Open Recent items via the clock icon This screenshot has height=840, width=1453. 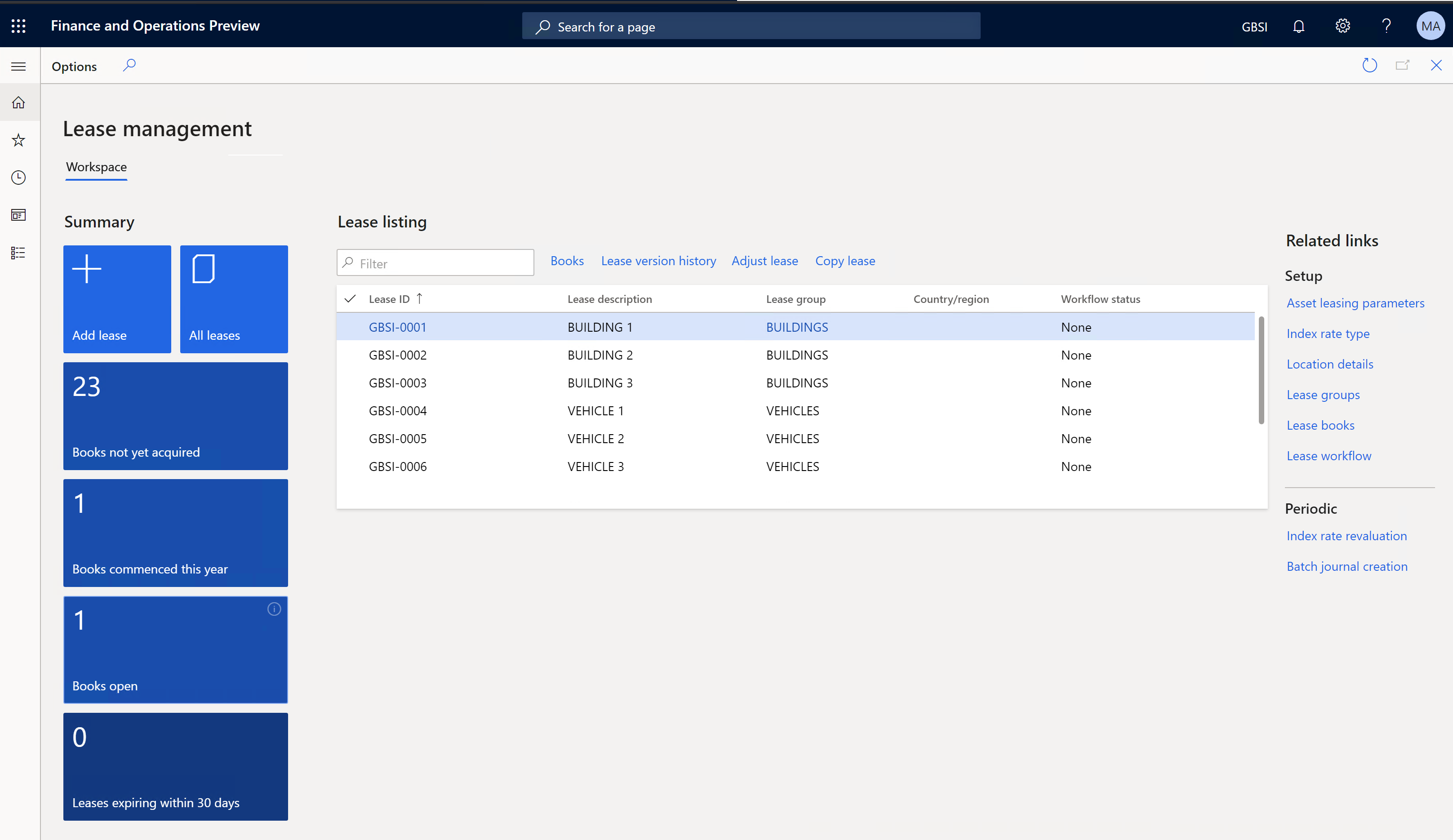[x=18, y=178]
